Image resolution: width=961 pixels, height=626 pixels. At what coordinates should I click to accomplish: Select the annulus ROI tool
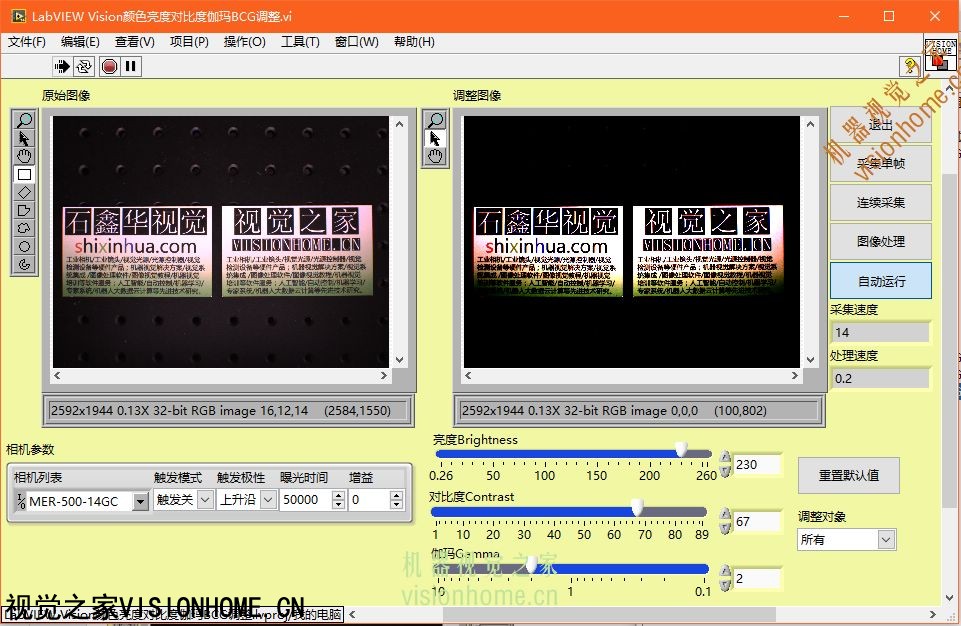pos(25,265)
